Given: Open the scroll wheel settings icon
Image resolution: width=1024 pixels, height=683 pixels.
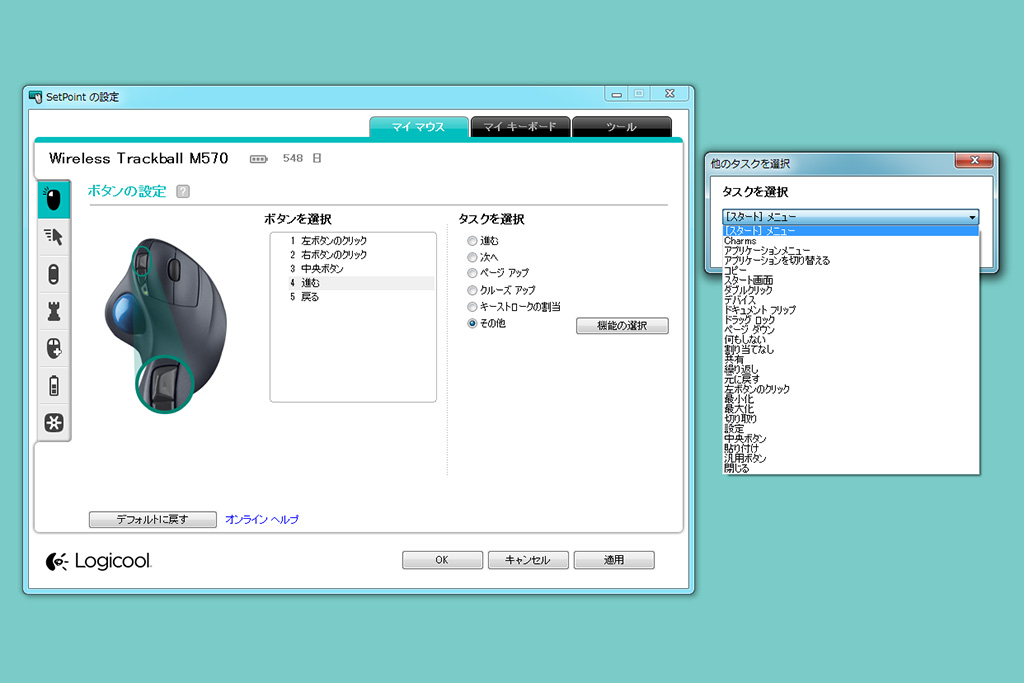Looking at the screenshot, I should click(x=54, y=274).
